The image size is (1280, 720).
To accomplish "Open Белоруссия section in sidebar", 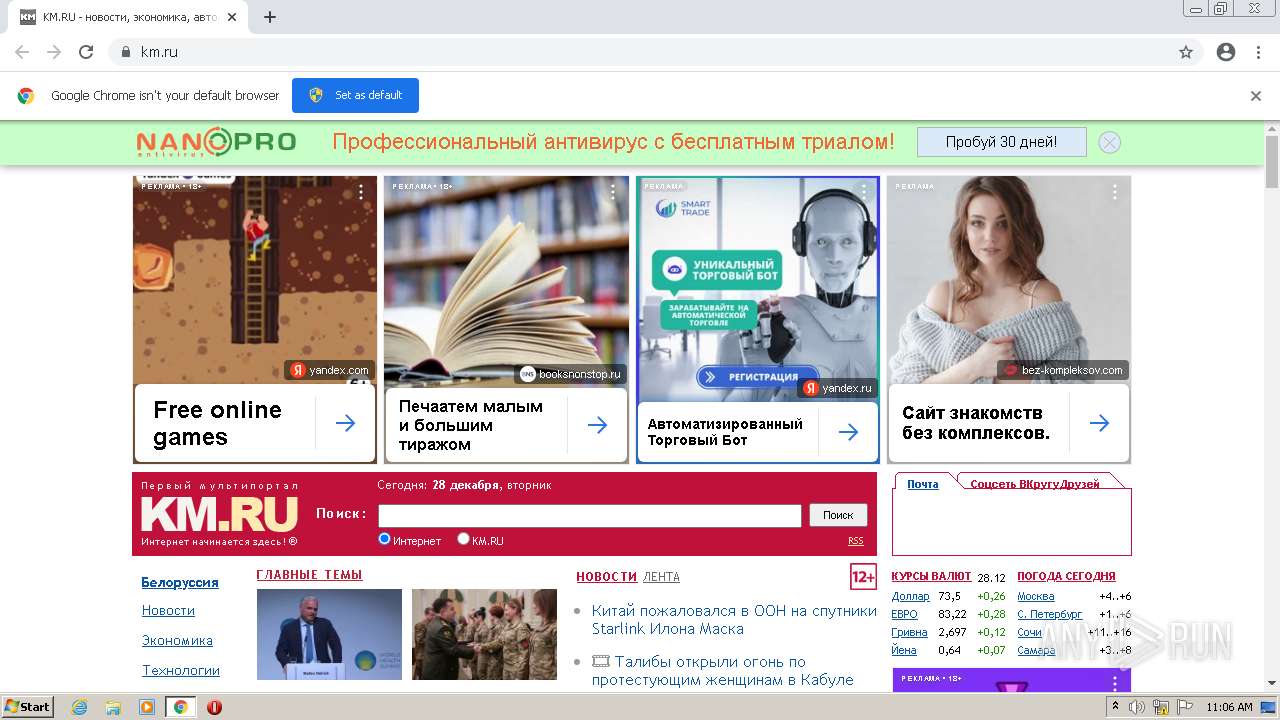I will point(180,582).
